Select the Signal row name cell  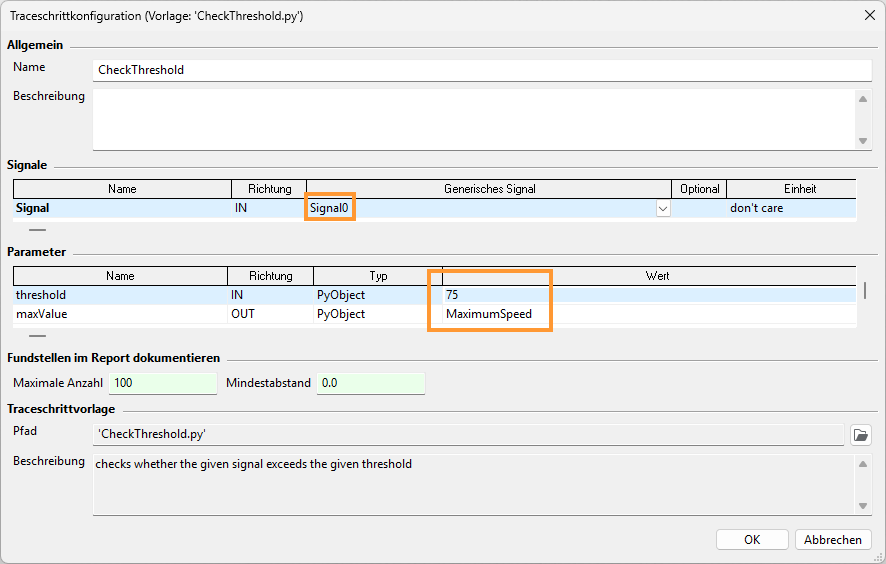coord(122,208)
